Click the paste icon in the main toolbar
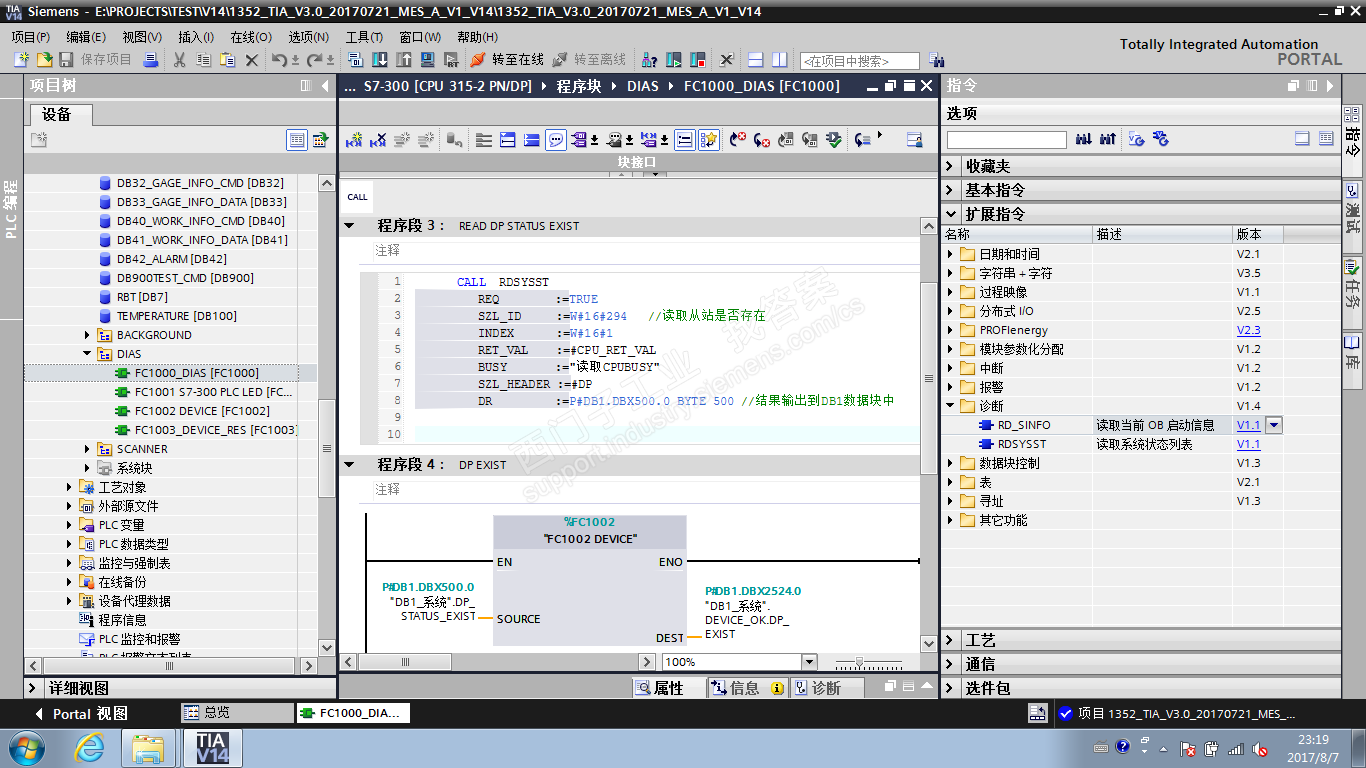 tap(227, 60)
